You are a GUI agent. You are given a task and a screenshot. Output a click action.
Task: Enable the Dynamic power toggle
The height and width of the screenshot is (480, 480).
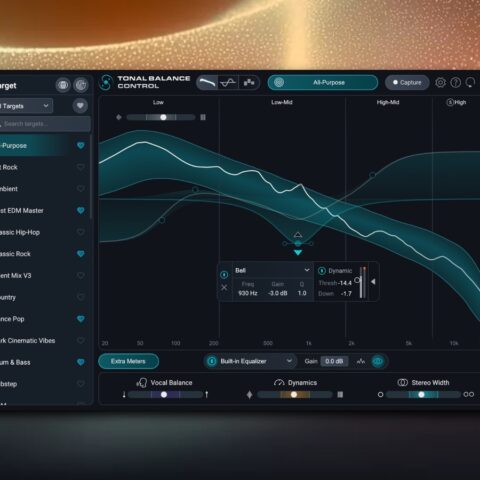pos(322,271)
